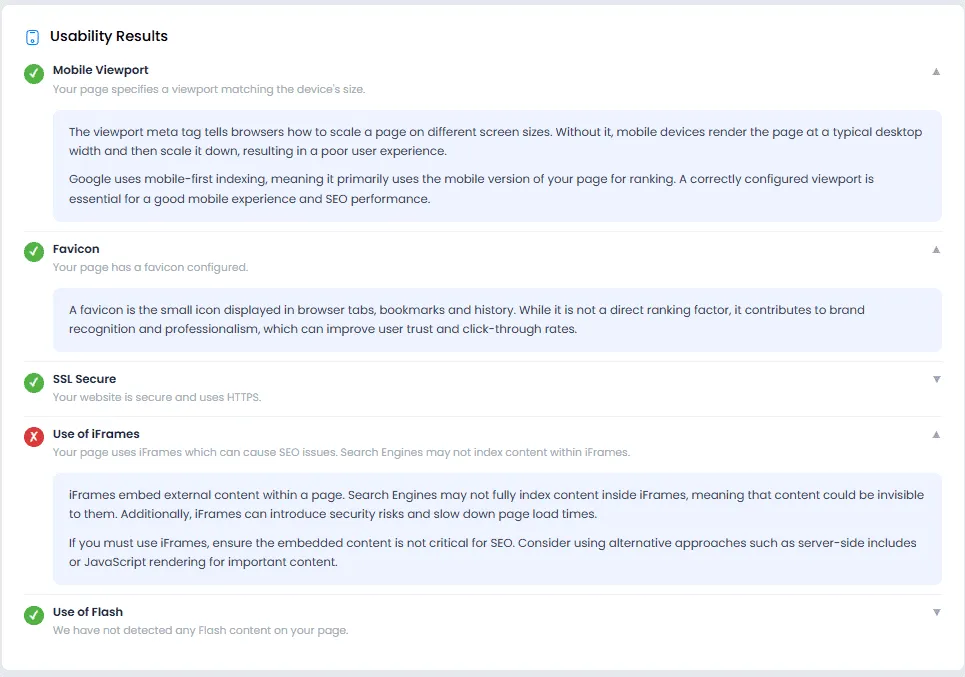
Task: Expand the SSL Secure section arrow
Action: 936,379
